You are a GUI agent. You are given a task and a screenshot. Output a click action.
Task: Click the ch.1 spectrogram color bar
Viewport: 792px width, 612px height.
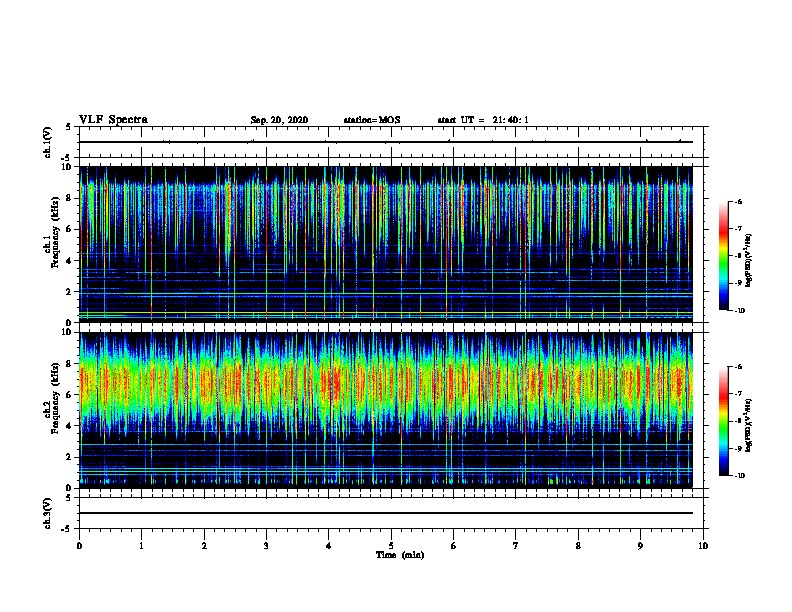pyautogui.click(x=723, y=256)
